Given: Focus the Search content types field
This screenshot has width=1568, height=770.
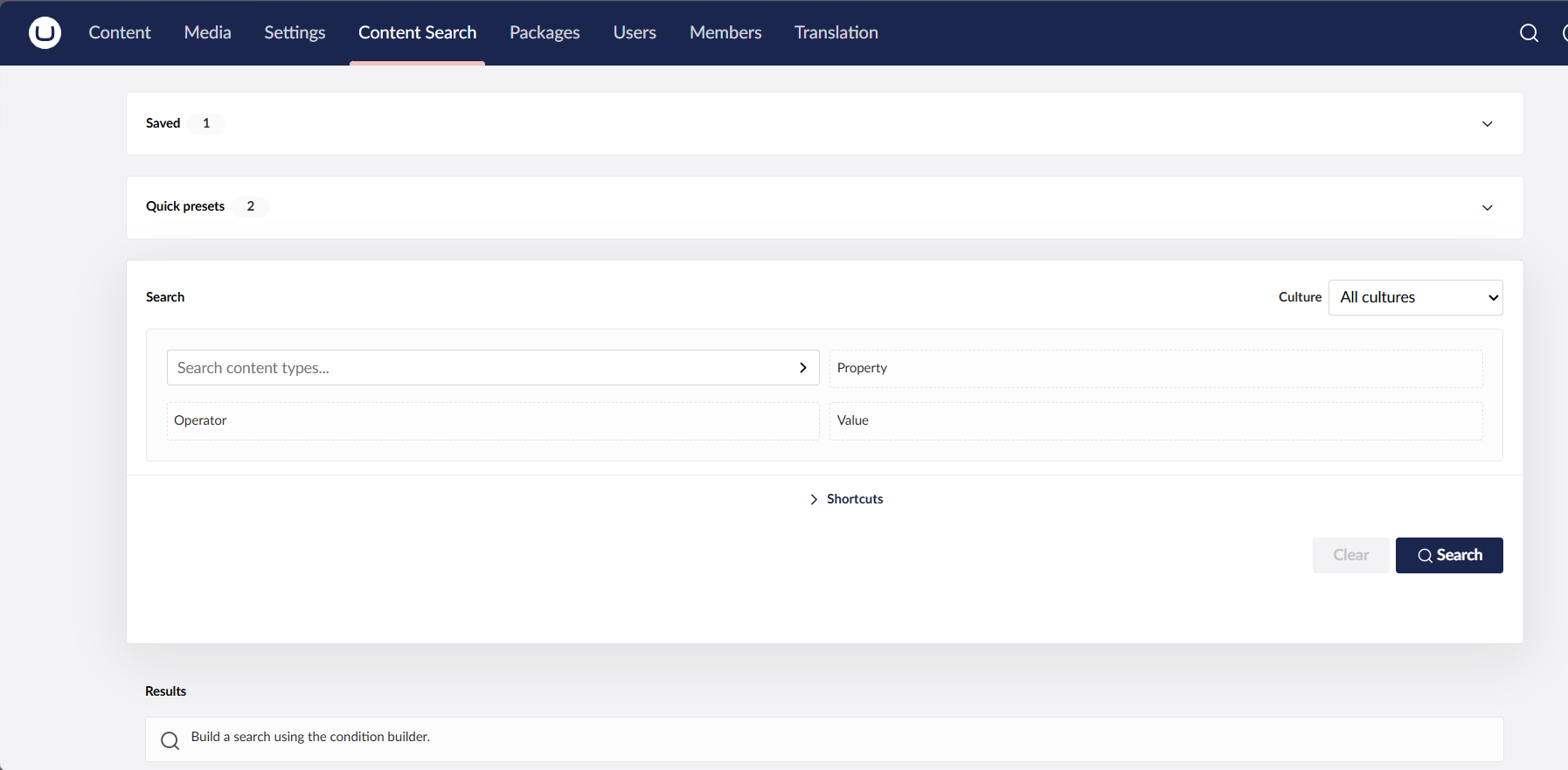Looking at the screenshot, I should 492,368.
